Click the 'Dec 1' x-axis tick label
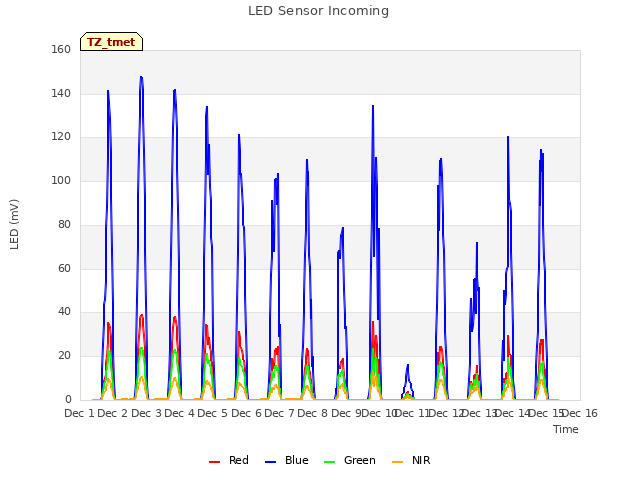Image resolution: width=640 pixels, height=480 pixels. (79, 413)
